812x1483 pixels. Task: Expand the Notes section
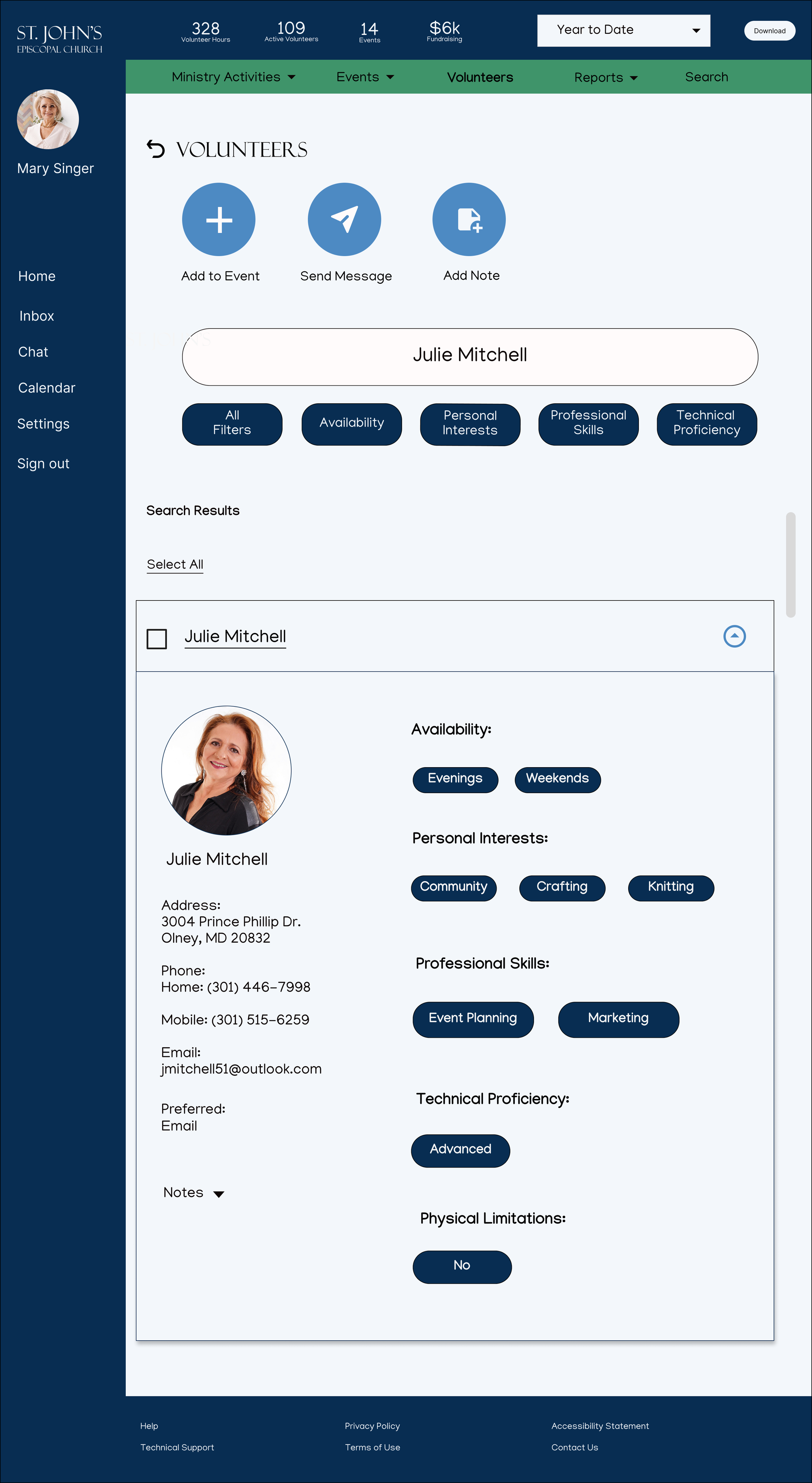click(x=193, y=1192)
